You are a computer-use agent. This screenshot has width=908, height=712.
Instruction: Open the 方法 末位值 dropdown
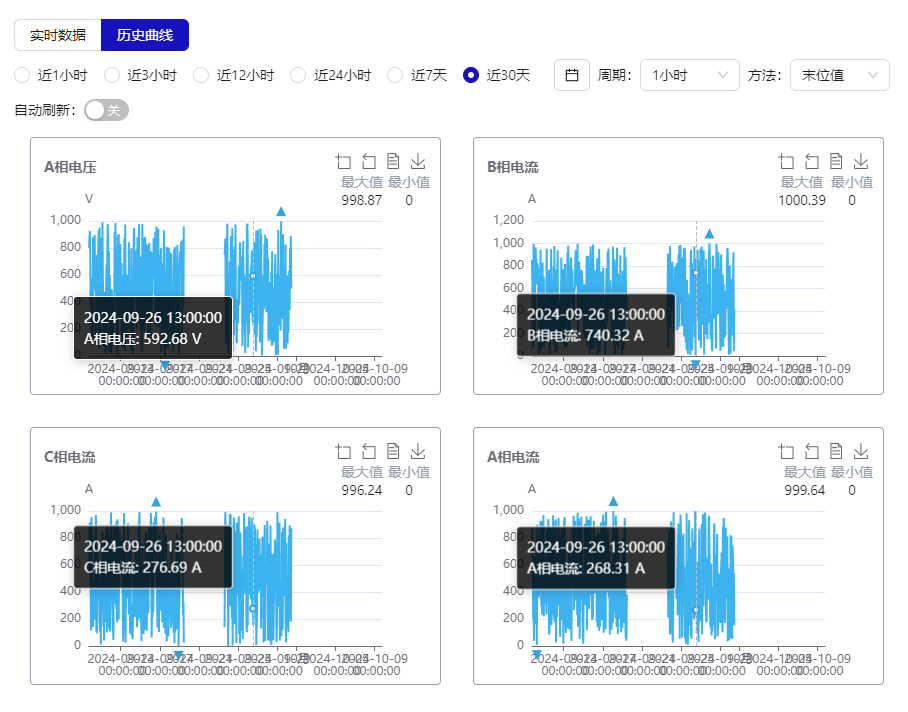click(x=839, y=75)
